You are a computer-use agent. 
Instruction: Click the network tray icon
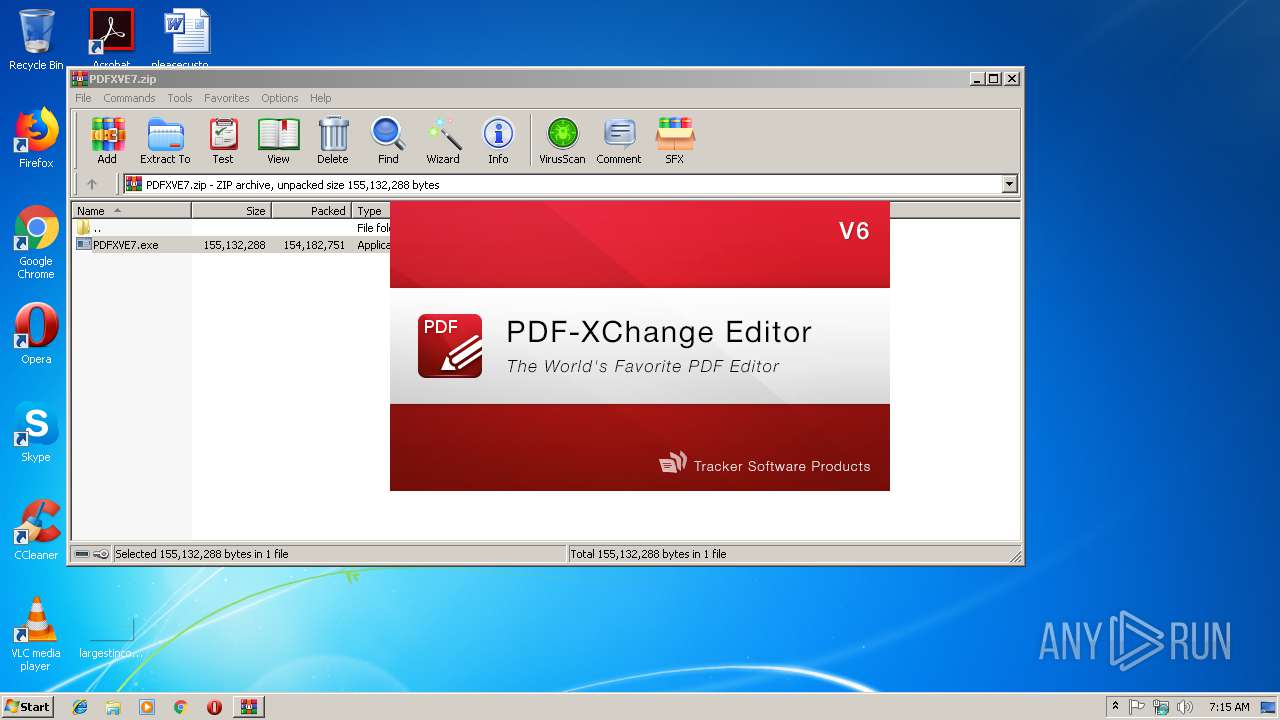click(1161, 707)
